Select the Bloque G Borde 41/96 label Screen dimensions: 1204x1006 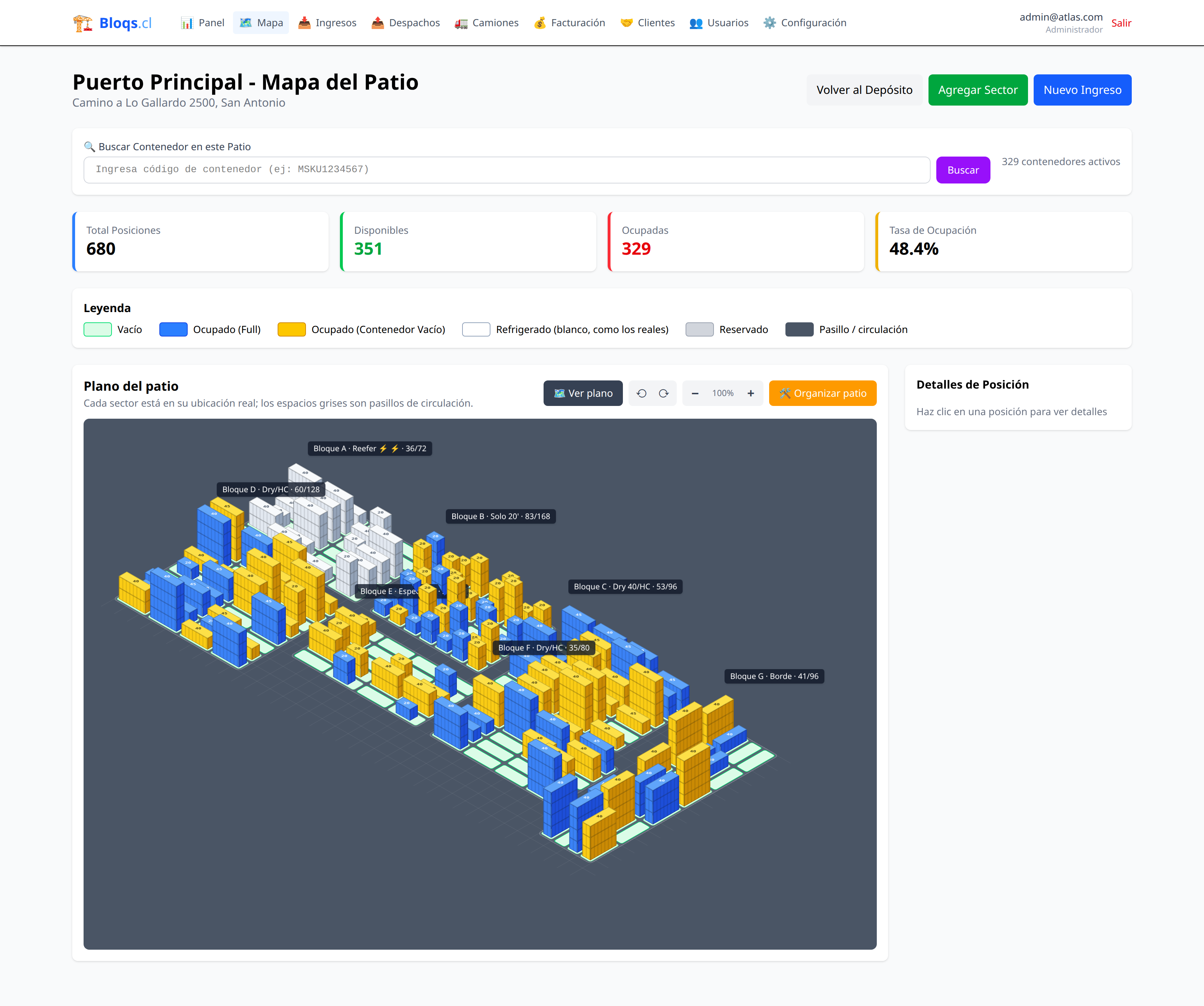(774, 676)
